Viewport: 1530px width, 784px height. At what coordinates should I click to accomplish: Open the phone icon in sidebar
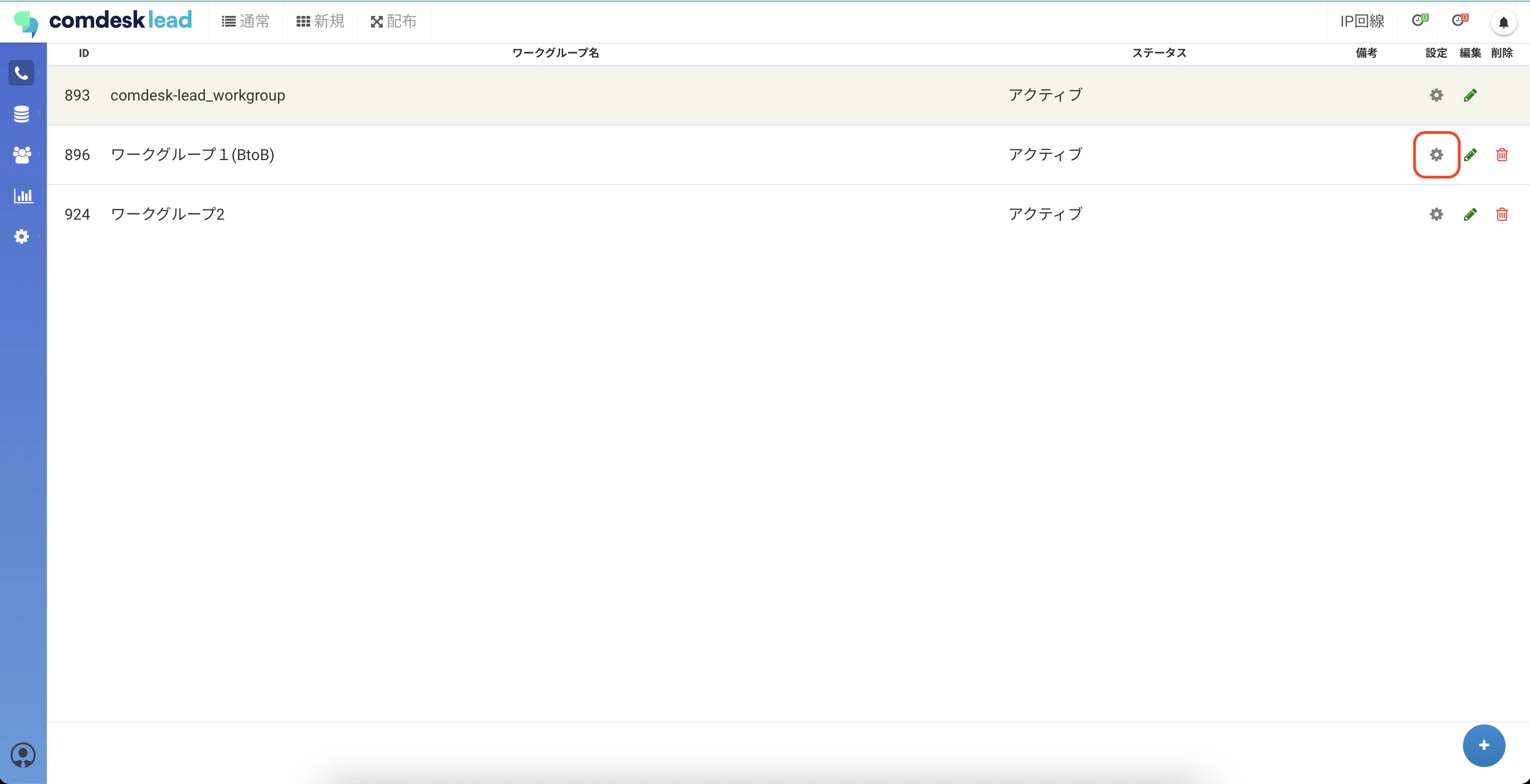21,73
